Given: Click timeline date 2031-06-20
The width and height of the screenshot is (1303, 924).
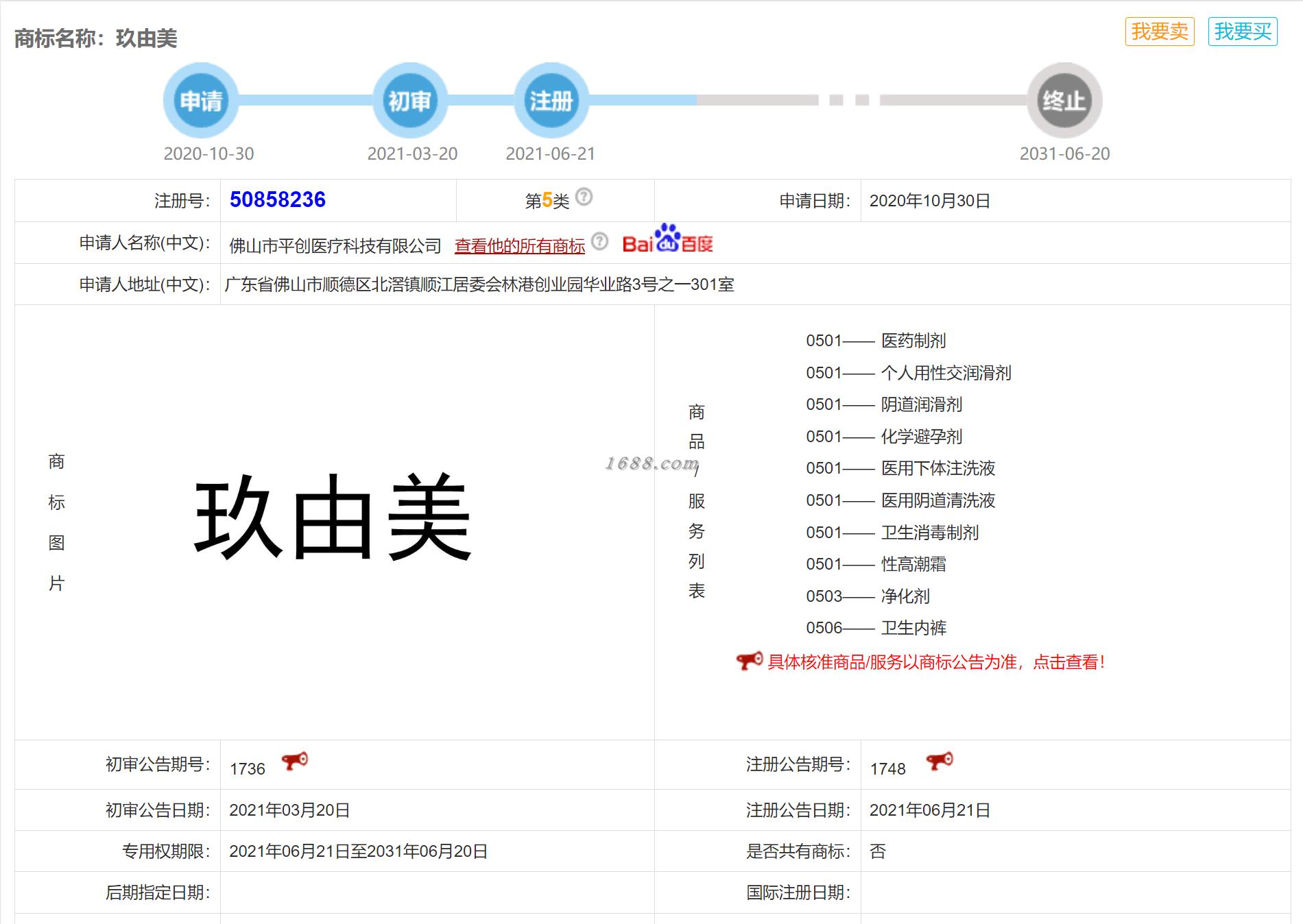Looking at the screenshot, I should coord(1064,154).
